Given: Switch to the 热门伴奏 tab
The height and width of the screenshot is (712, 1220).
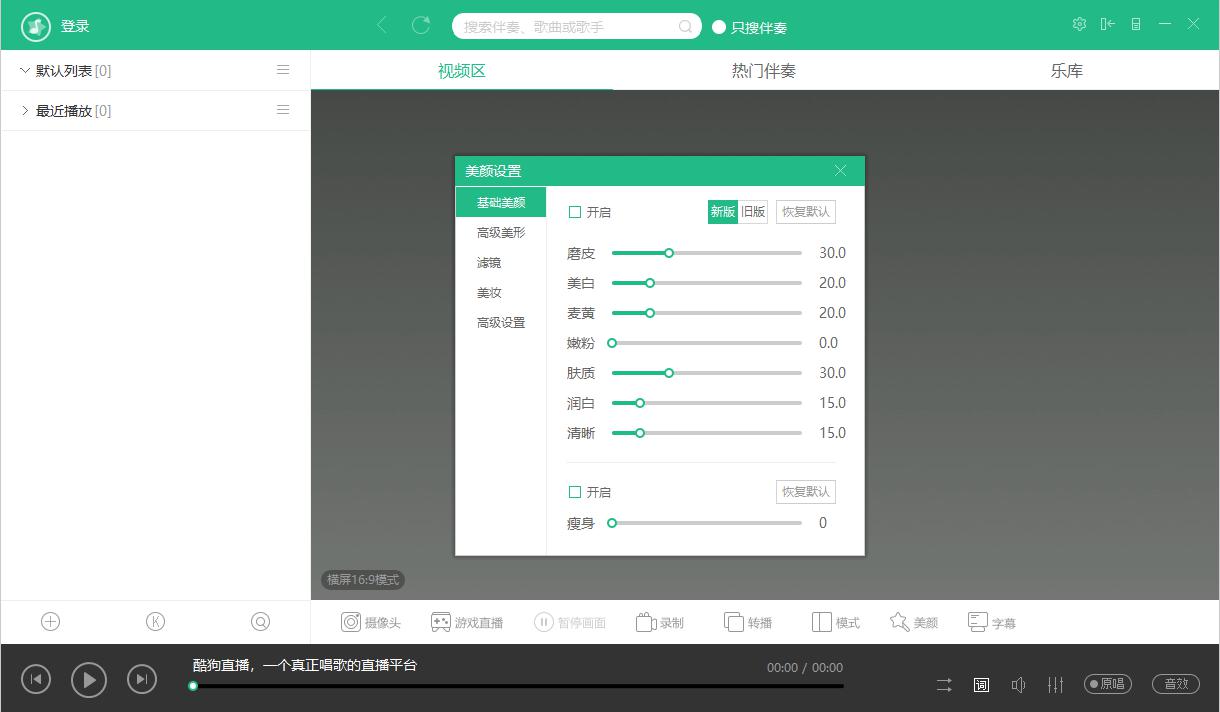Looking at the screenshot, I should (x=764, y=71).
